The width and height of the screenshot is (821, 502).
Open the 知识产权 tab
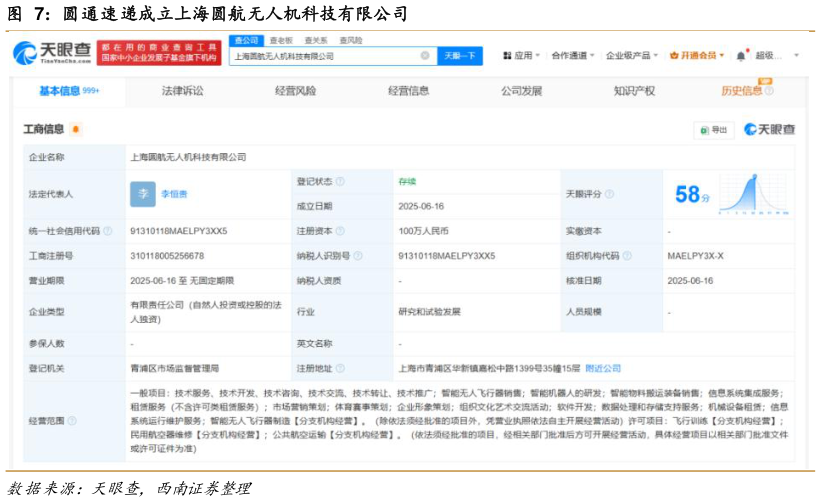pos(634,91)
